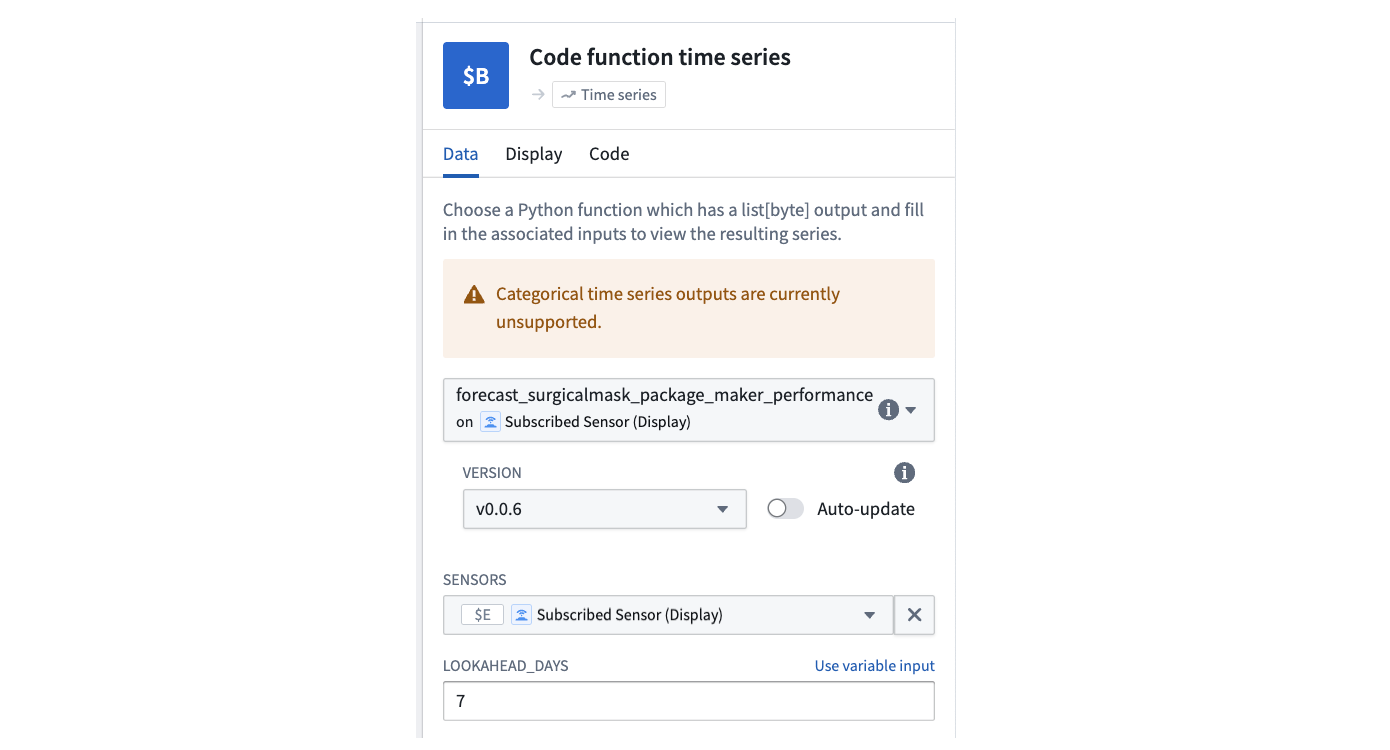Expand the v0.0.6 version dropdown
This screenshot has height=750, width=1390.
tap(604, 509)
